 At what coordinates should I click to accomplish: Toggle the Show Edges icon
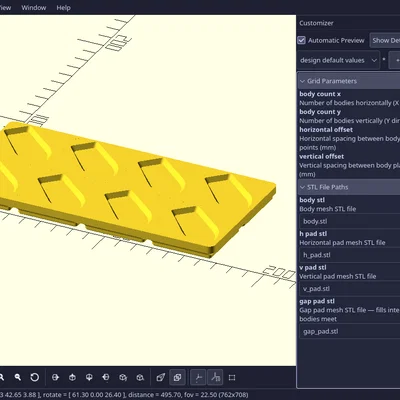(232, 377)
